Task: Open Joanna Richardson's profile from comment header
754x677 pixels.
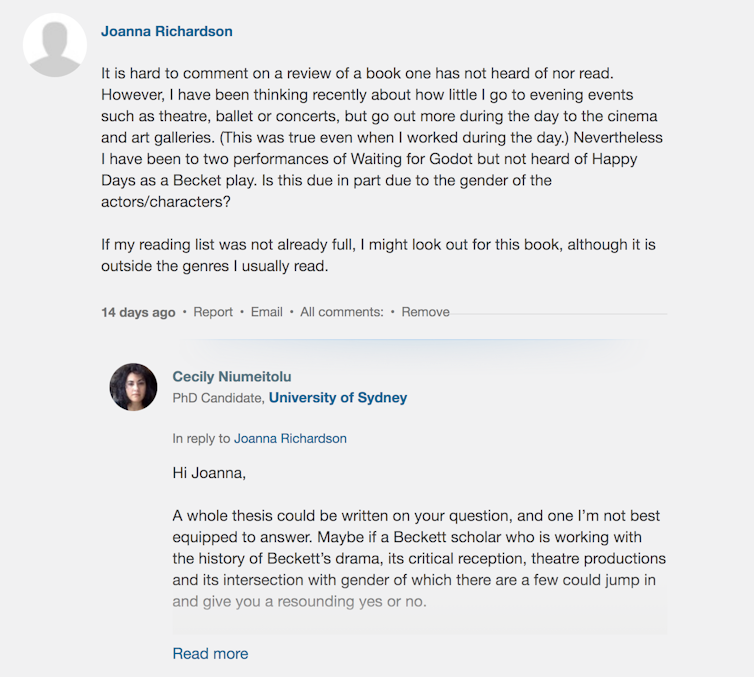Action: click(167, 31)
